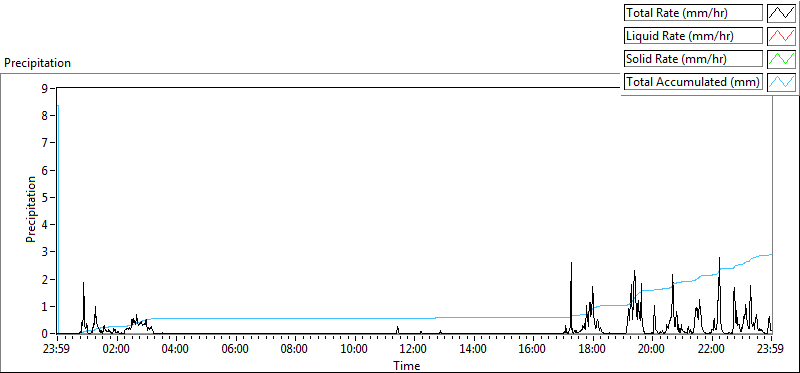Click the 22:00 time axis marker
800x373 pixels.
click(x=712, y=350)
